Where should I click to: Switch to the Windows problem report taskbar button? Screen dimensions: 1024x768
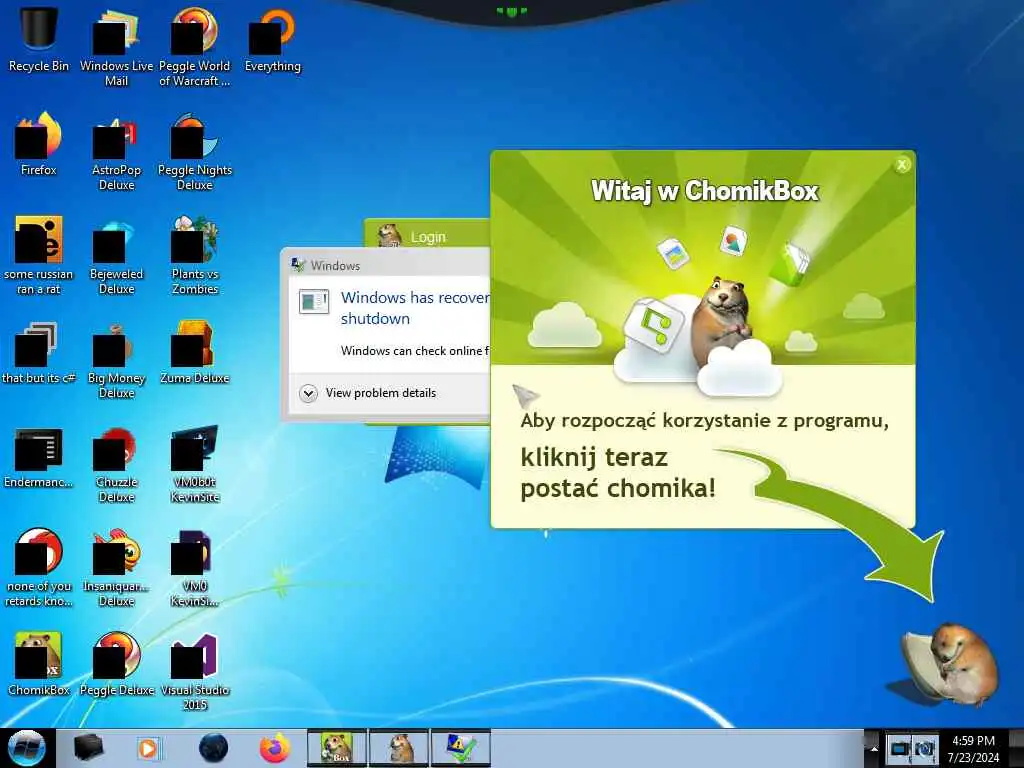461,748
